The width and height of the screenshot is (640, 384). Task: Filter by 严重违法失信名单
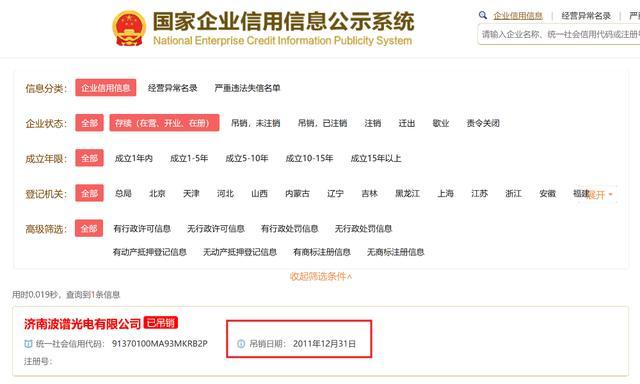247,88
